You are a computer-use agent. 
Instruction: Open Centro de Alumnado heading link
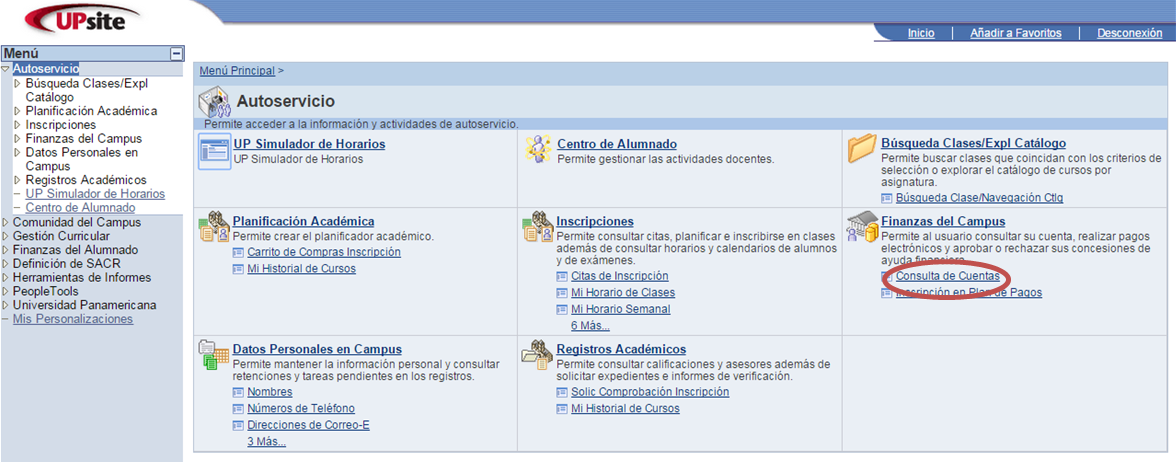(617, 144)
